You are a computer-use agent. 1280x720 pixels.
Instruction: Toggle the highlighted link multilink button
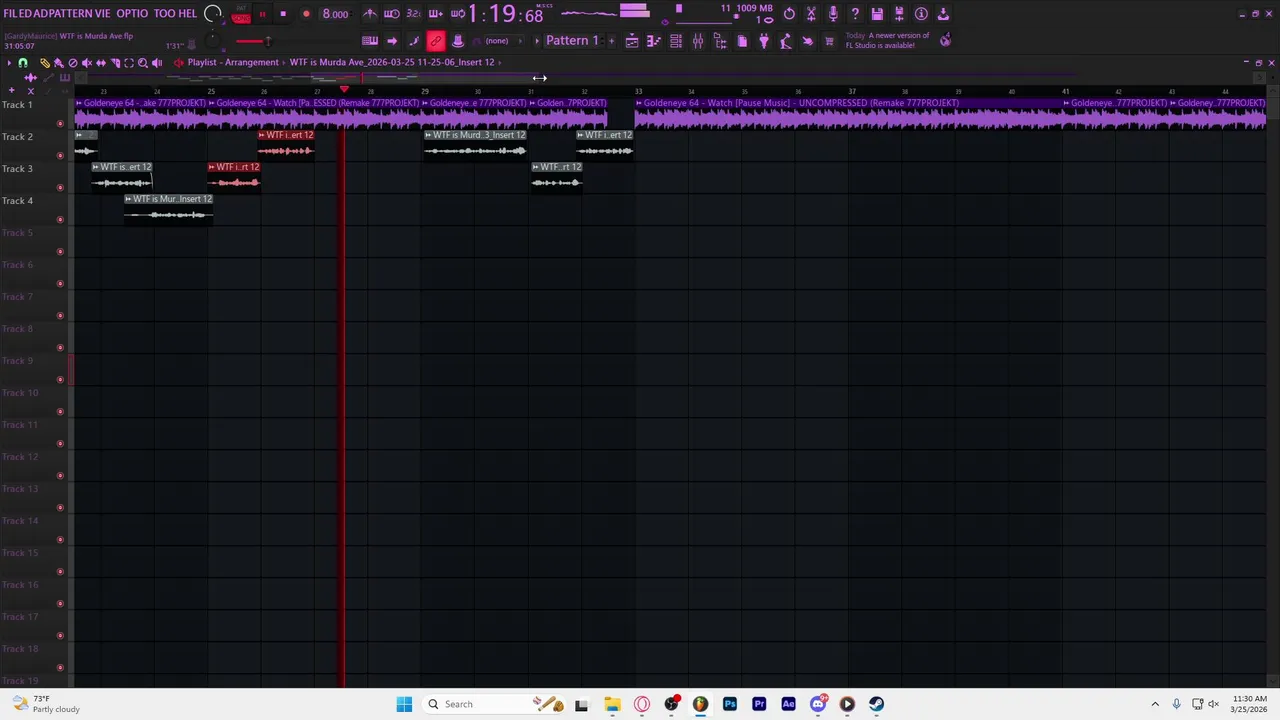436,41
